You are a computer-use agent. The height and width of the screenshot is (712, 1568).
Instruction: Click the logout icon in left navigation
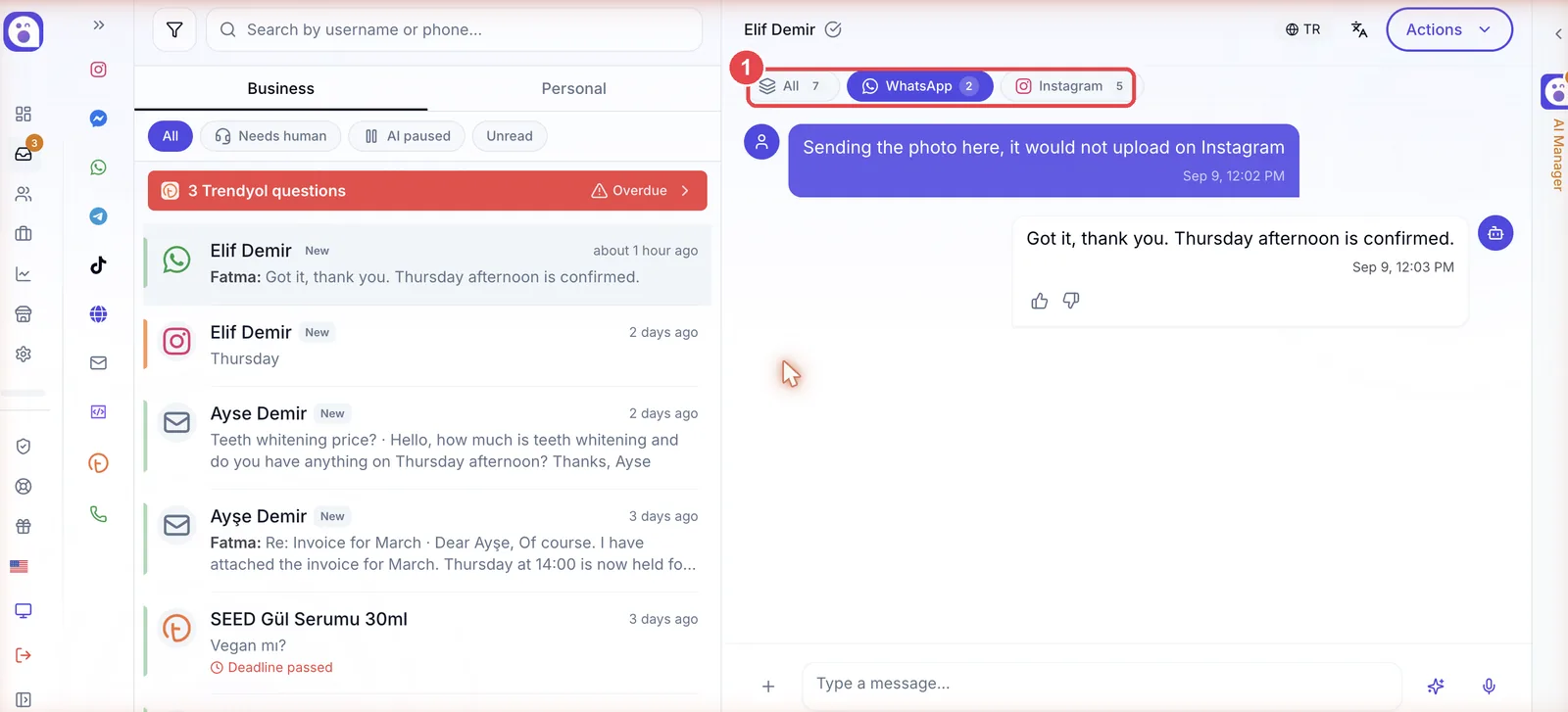(24, 655)
